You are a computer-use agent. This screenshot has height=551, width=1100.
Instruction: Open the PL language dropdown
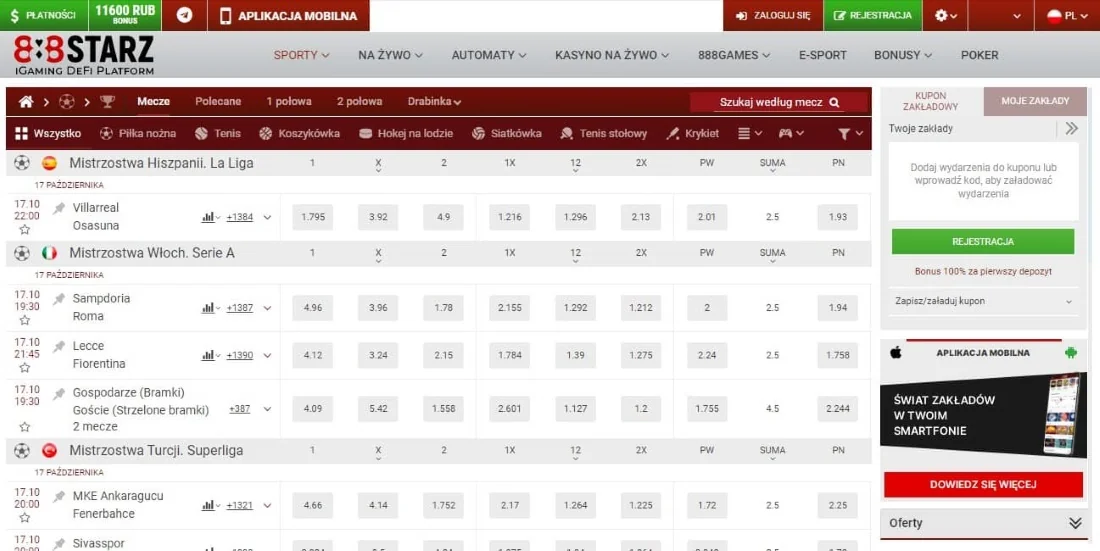[x=1061, y=15]
